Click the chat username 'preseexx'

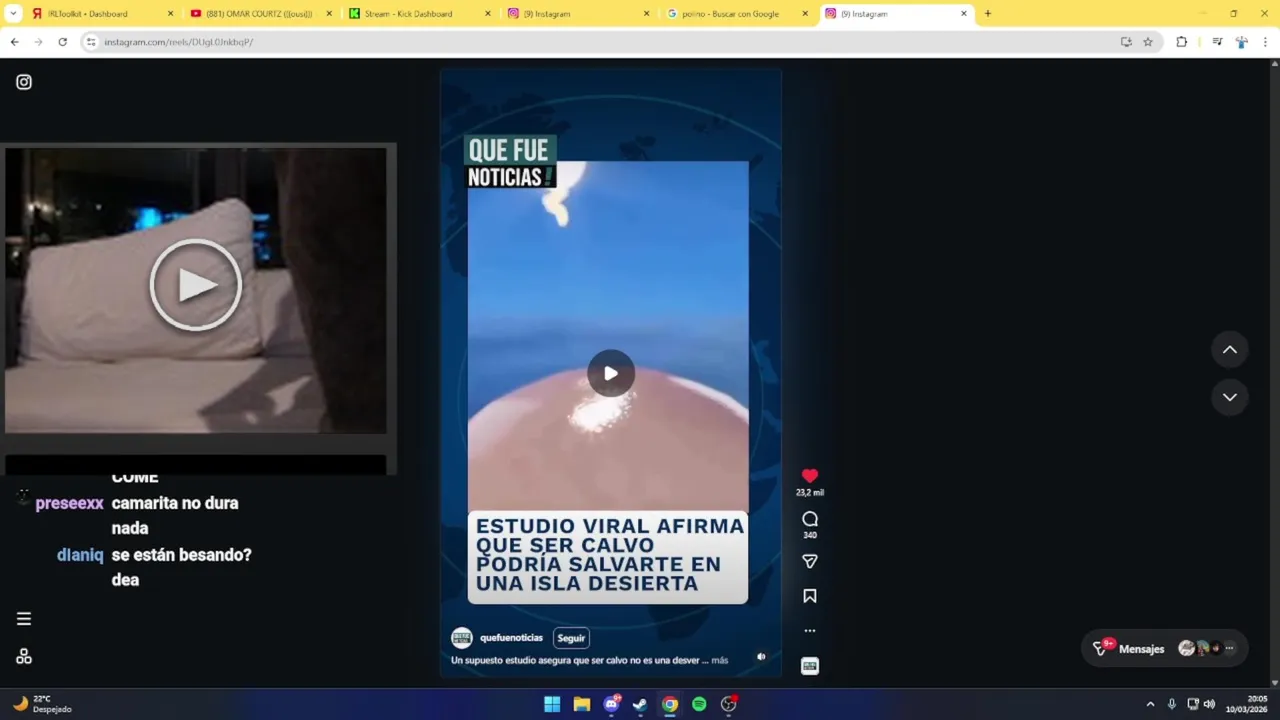pyautogui.click(x=69, y=503)
